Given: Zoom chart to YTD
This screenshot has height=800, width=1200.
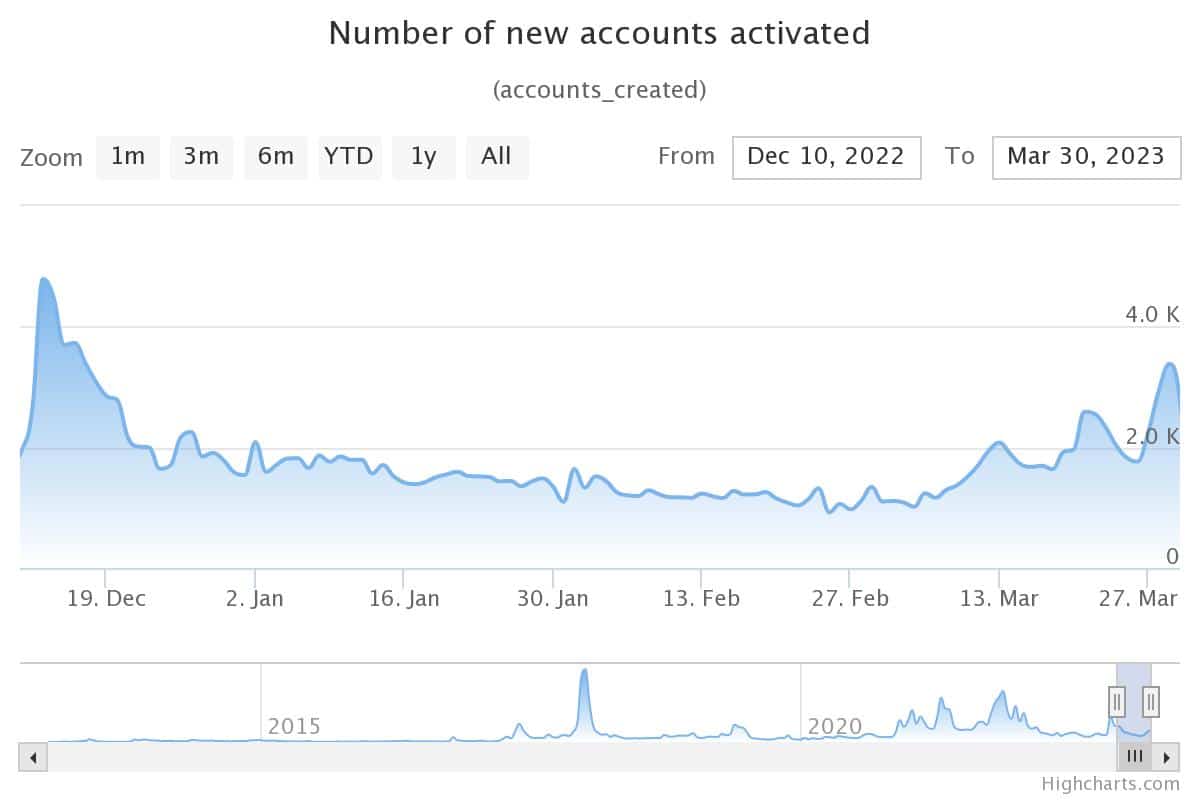Looking at the screenshot, I should pos(349,157).
